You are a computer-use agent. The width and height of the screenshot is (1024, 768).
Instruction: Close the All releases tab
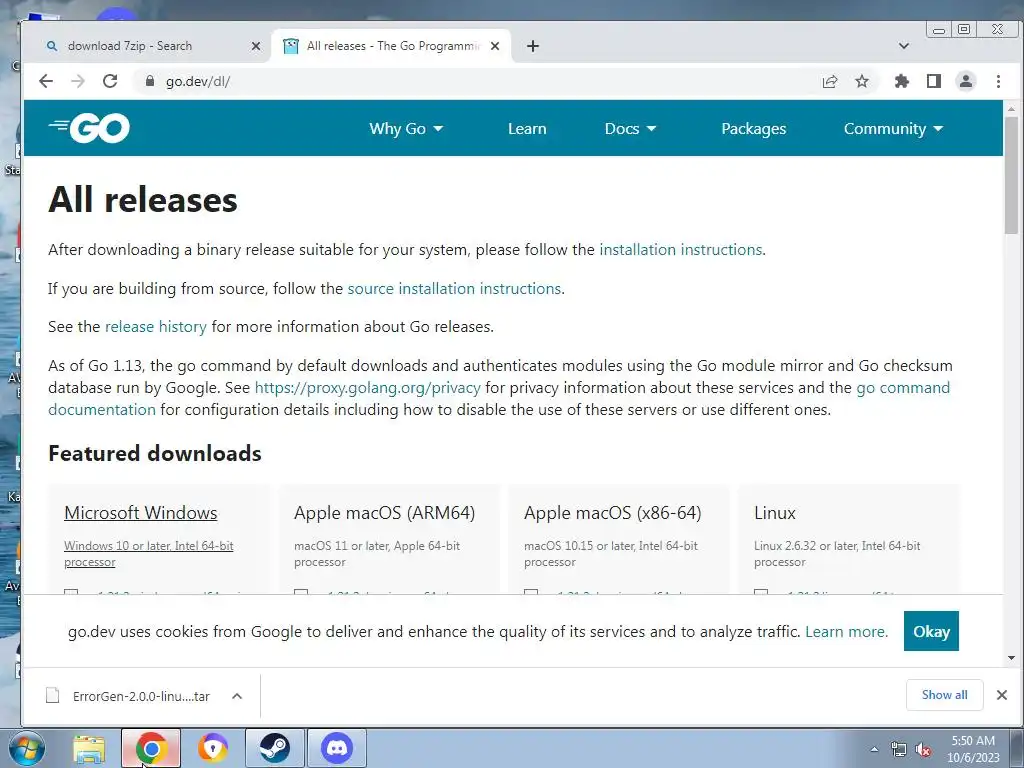(495, 46)
